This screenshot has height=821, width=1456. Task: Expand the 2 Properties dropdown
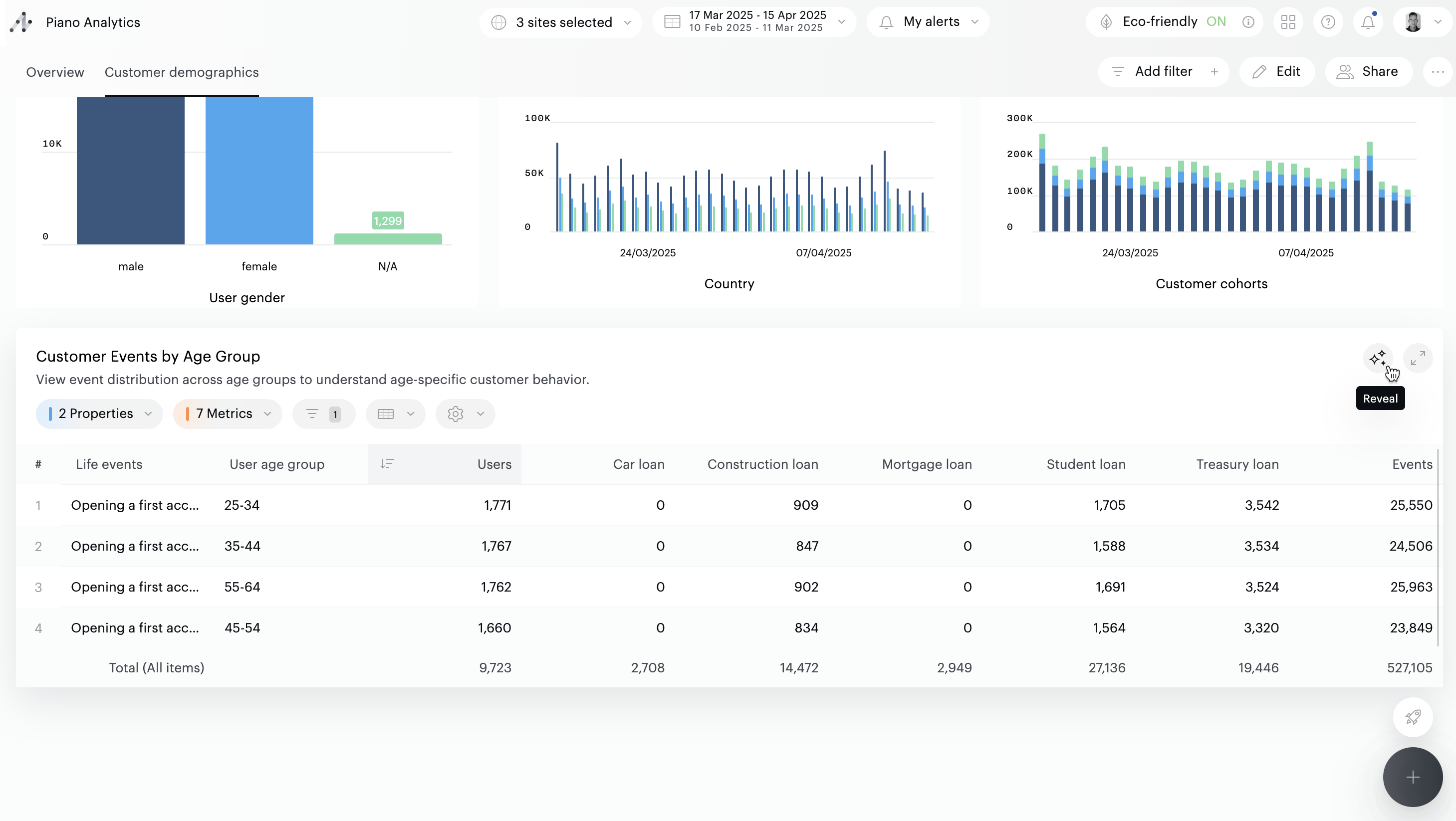pyautogui.click(x=99, y=413)
